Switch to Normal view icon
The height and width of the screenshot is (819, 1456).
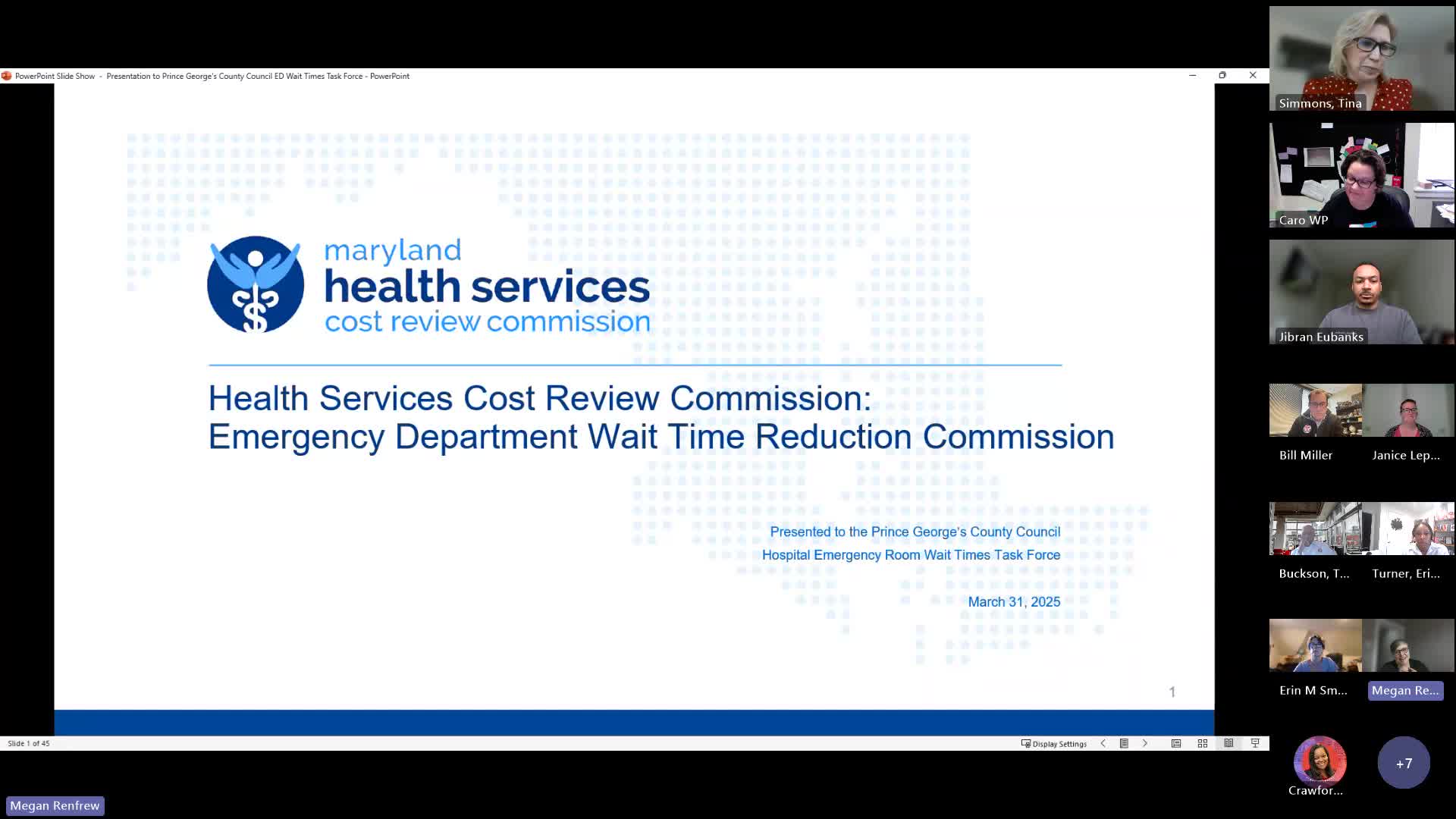click(1176, 744)
